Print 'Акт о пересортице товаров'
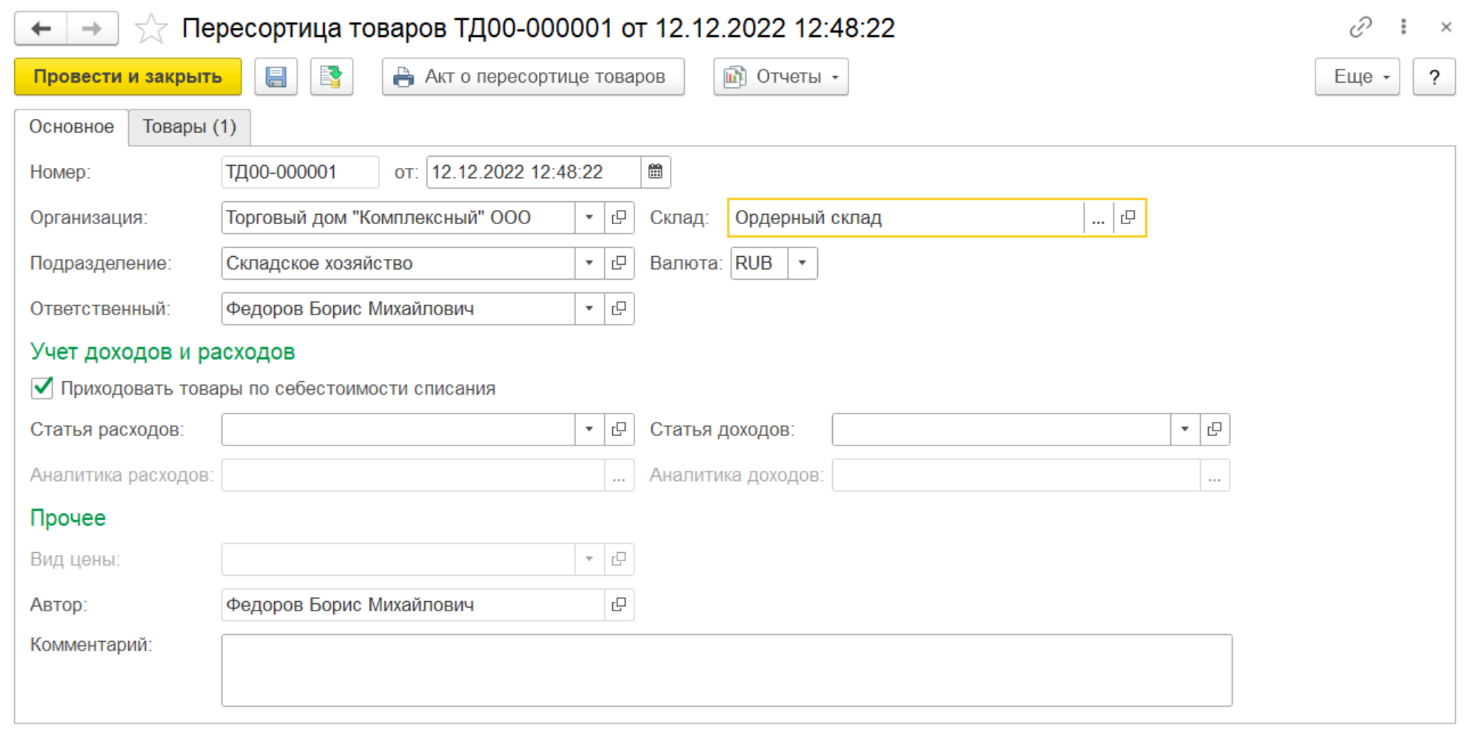This screenshot has height=735, width=1470. 533,77
